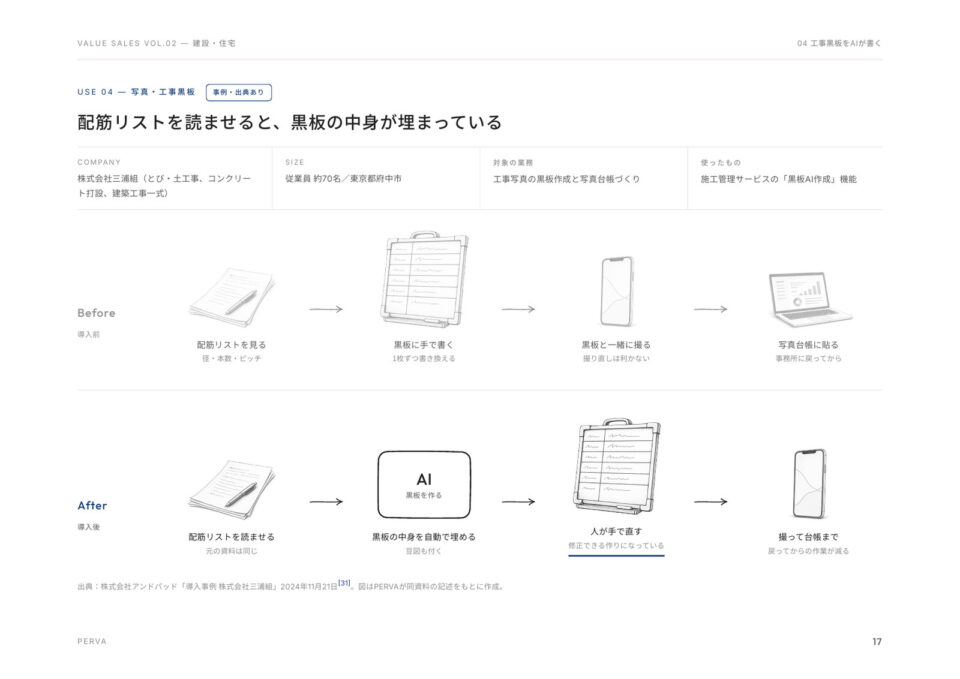Click the 事務所に戻ってから caption
This screenshot has height=679, width=960.
click(808, 358)
